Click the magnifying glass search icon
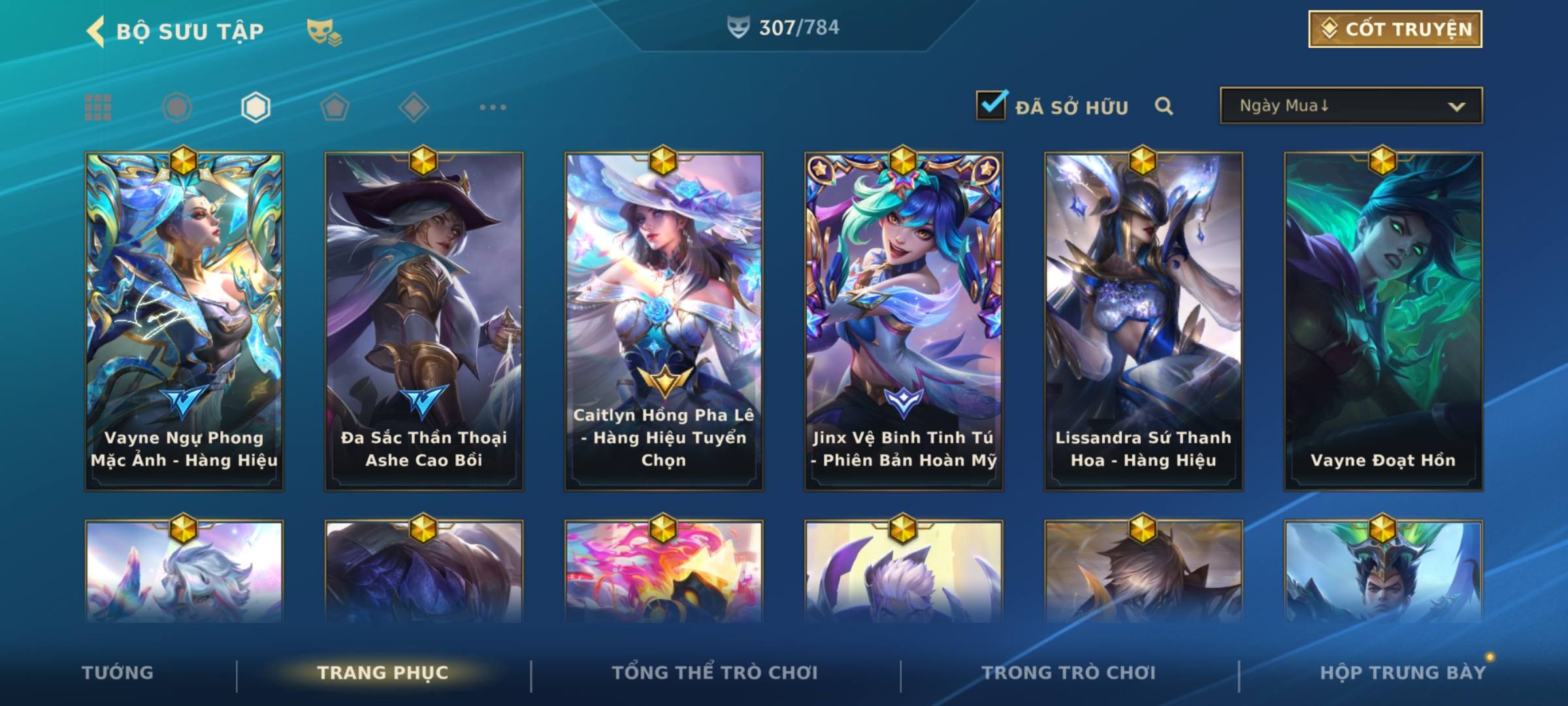 [x=1164, y=106]
